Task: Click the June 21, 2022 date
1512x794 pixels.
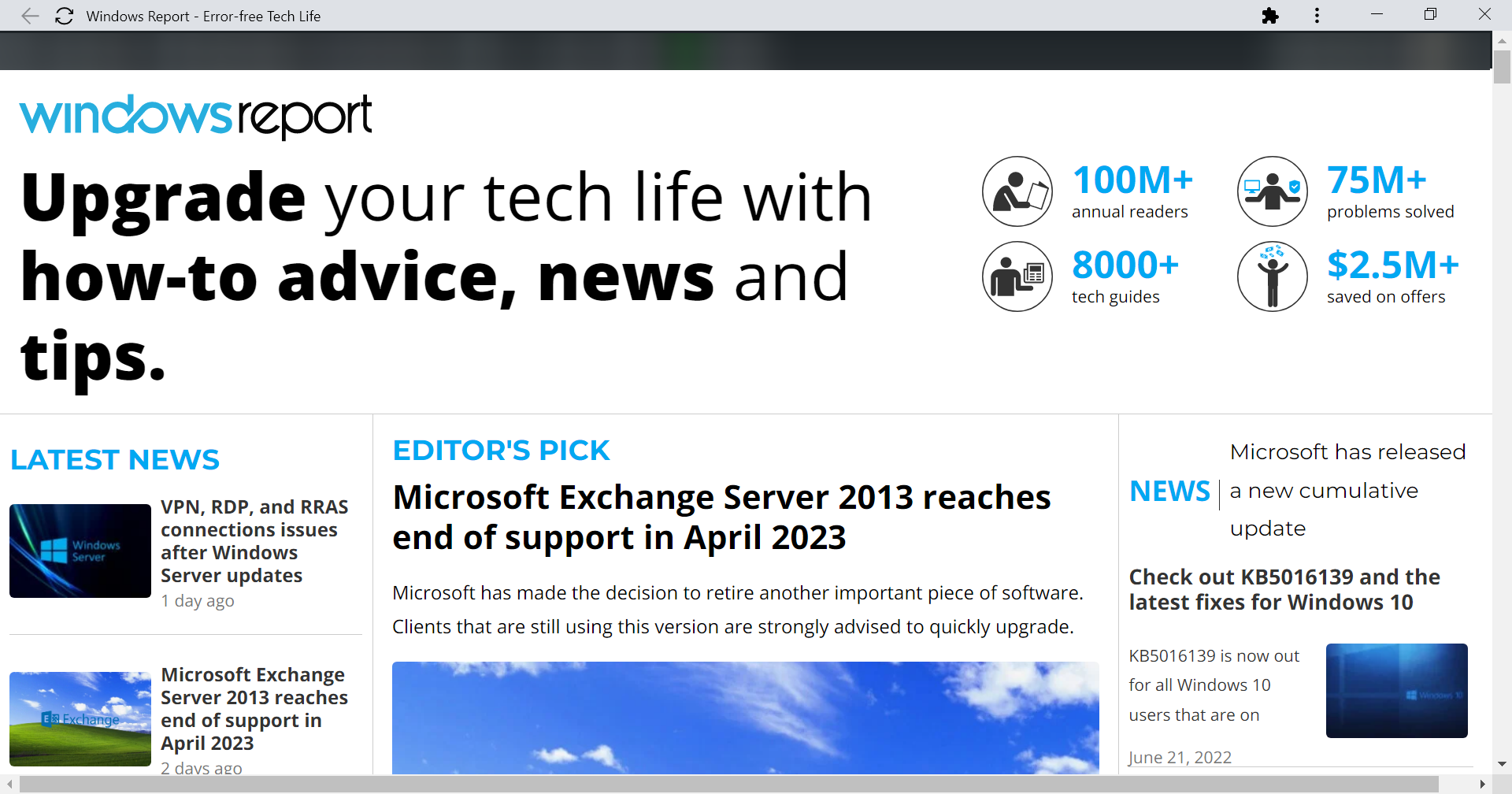Action: [x=1180, y=757]
